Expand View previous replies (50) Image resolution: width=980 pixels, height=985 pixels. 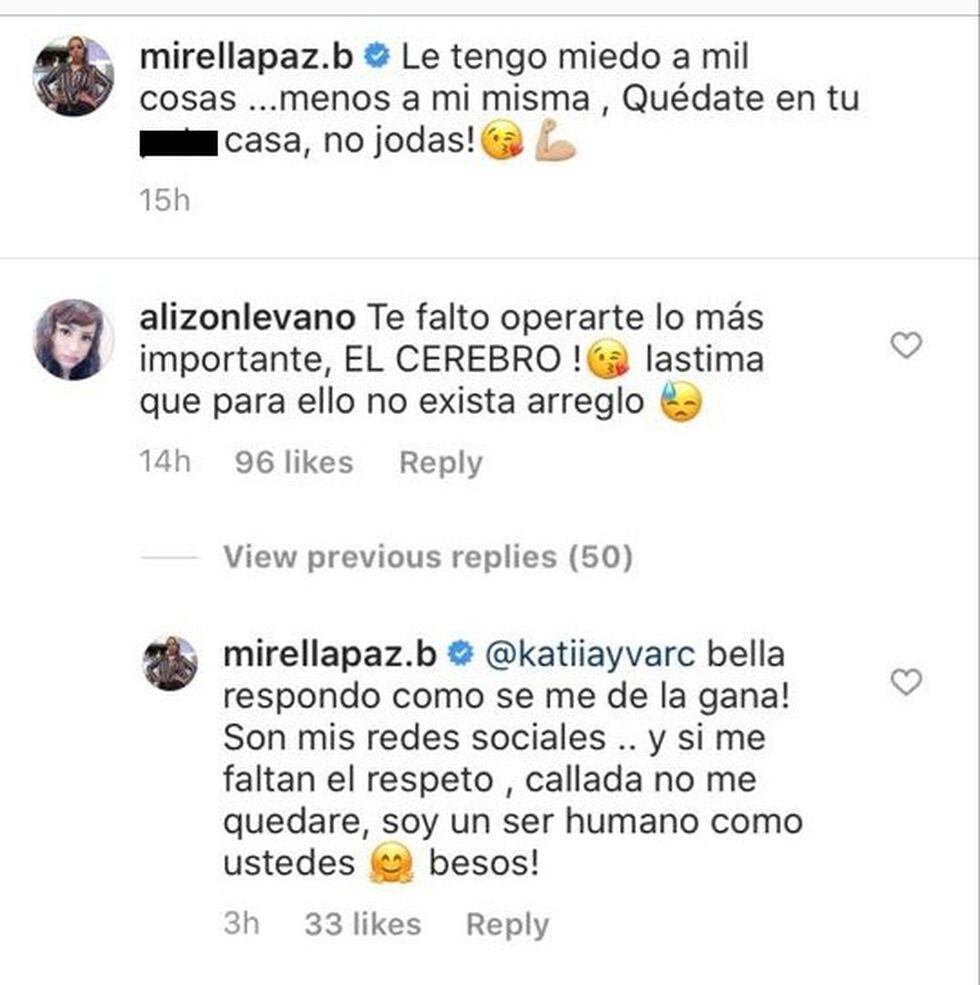tap(427, 557)
